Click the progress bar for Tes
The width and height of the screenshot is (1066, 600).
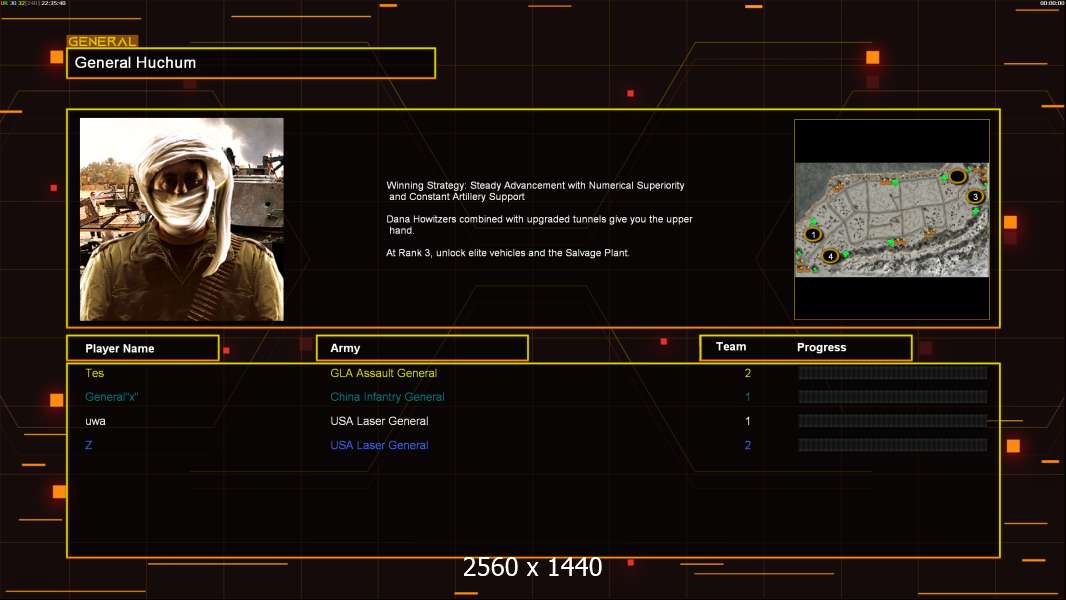point(893,373)
